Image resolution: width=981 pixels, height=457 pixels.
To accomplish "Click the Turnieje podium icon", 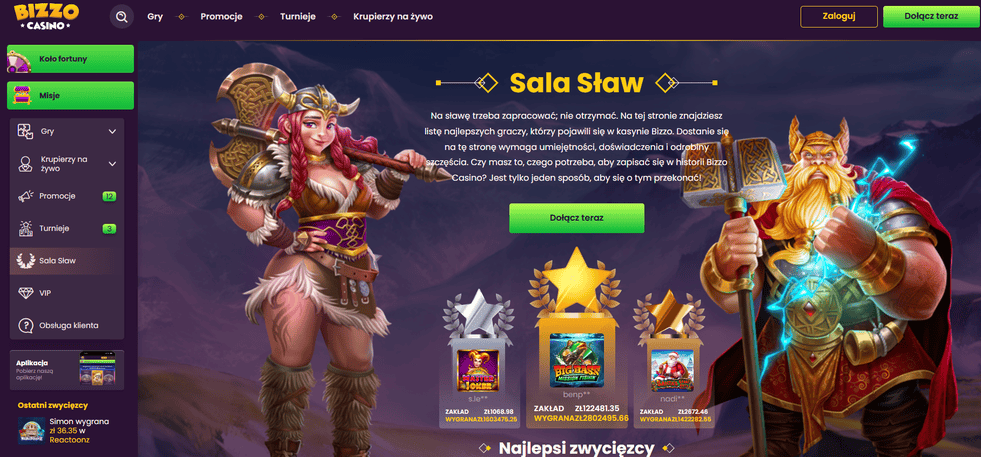I will [x=26, y=228].
